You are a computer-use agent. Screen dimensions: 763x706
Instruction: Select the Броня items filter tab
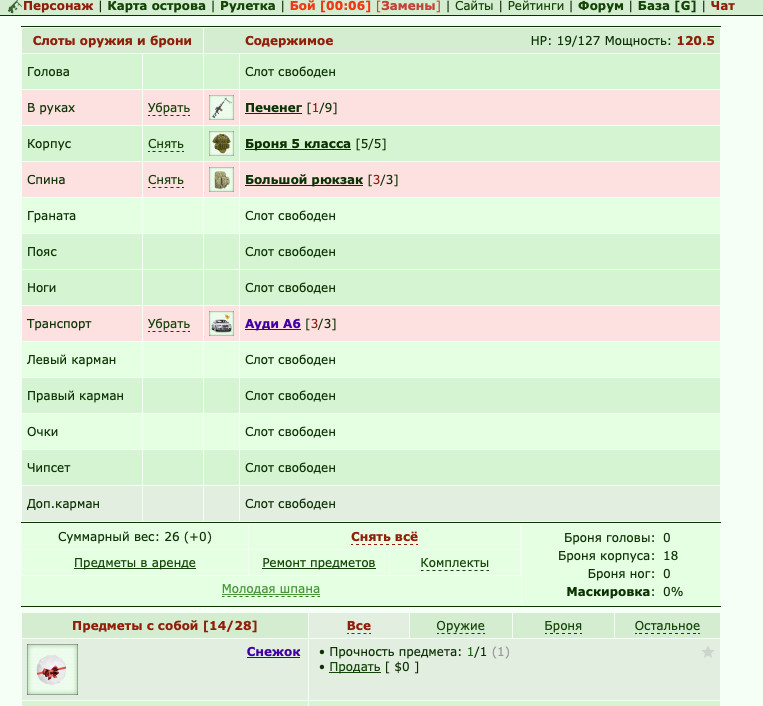click(563, 626)
